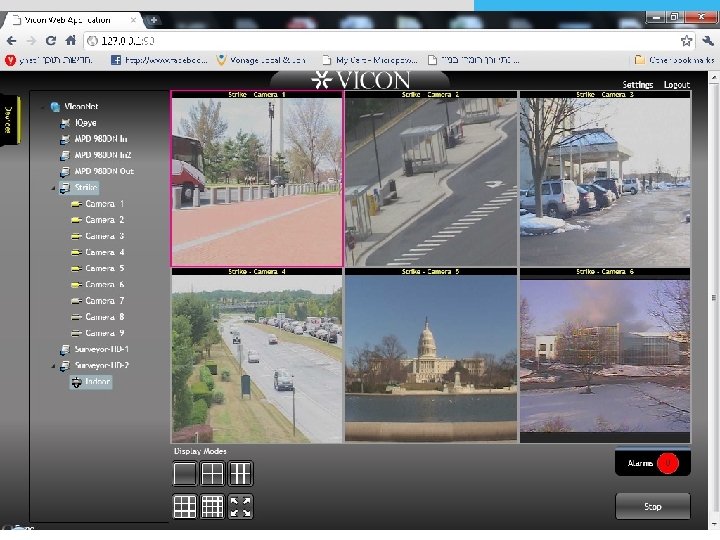The height and width of the screenshot is (540, 720).
Task: Choose the nine-camera grid display mode
Action: coord(185,506)
